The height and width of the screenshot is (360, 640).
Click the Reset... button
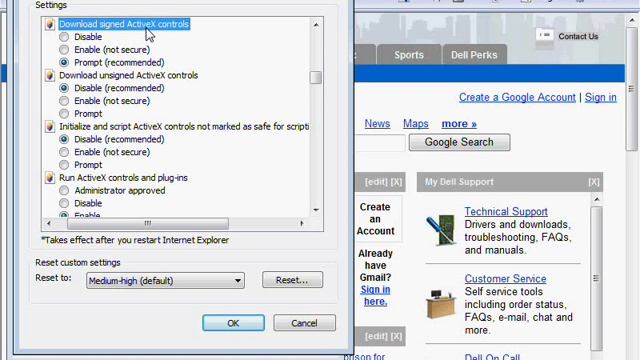(292, 280)
